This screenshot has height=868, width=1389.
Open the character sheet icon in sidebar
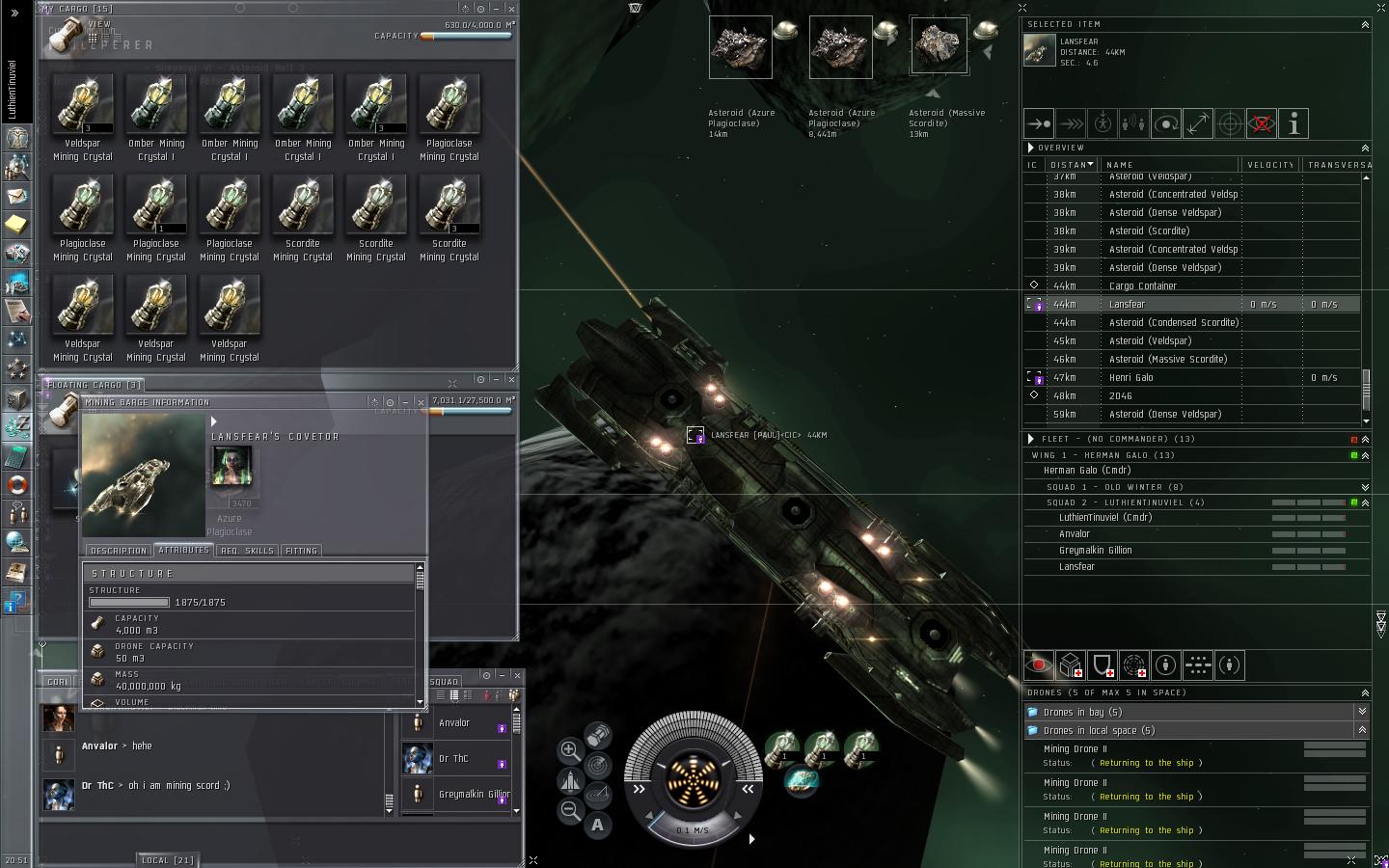tap(16, 137)
